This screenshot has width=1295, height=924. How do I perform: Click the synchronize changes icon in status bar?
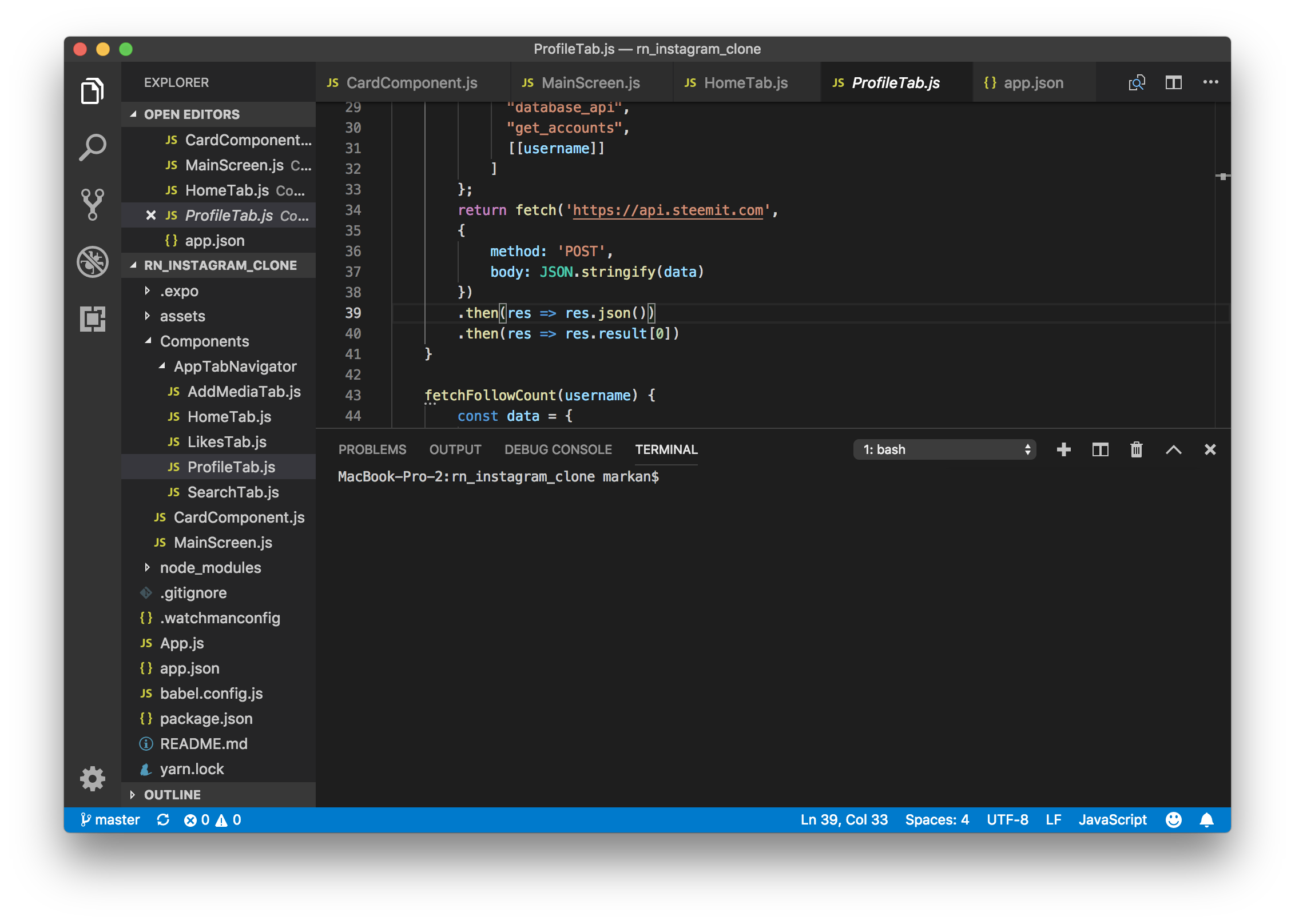(163, 820)
